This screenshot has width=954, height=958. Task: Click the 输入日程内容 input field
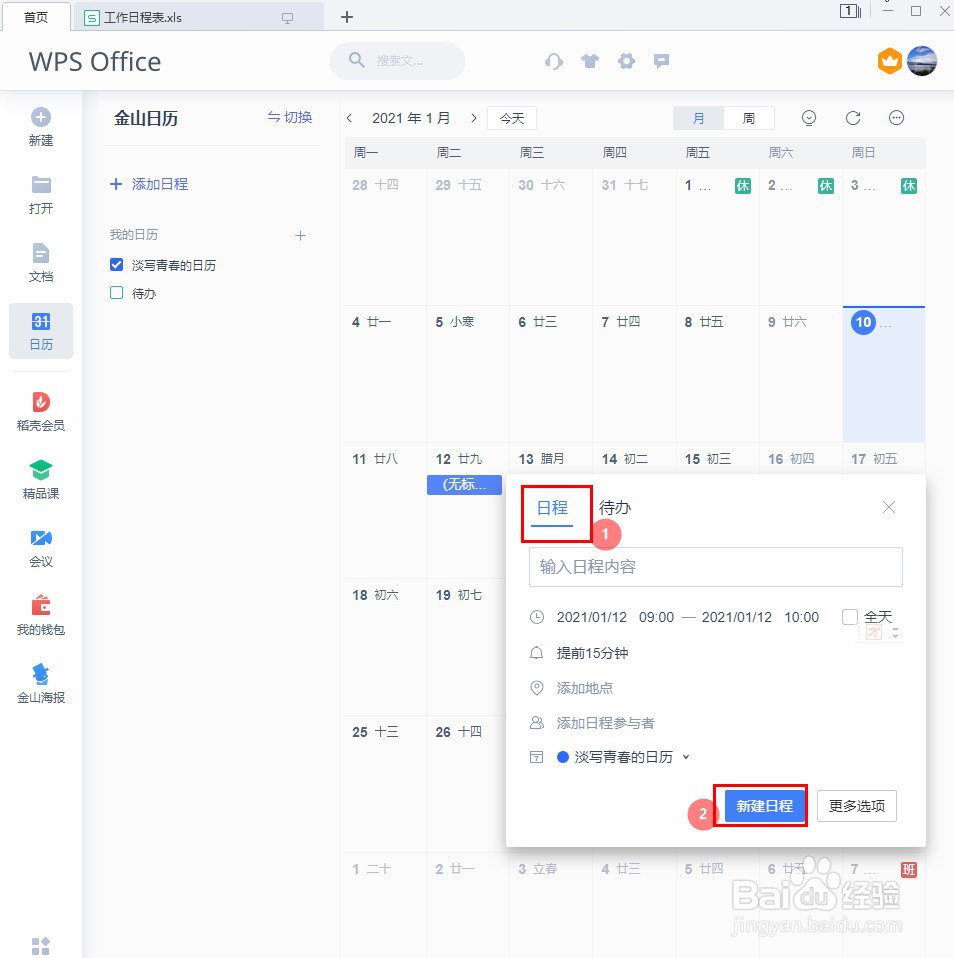tap(715, 567)
